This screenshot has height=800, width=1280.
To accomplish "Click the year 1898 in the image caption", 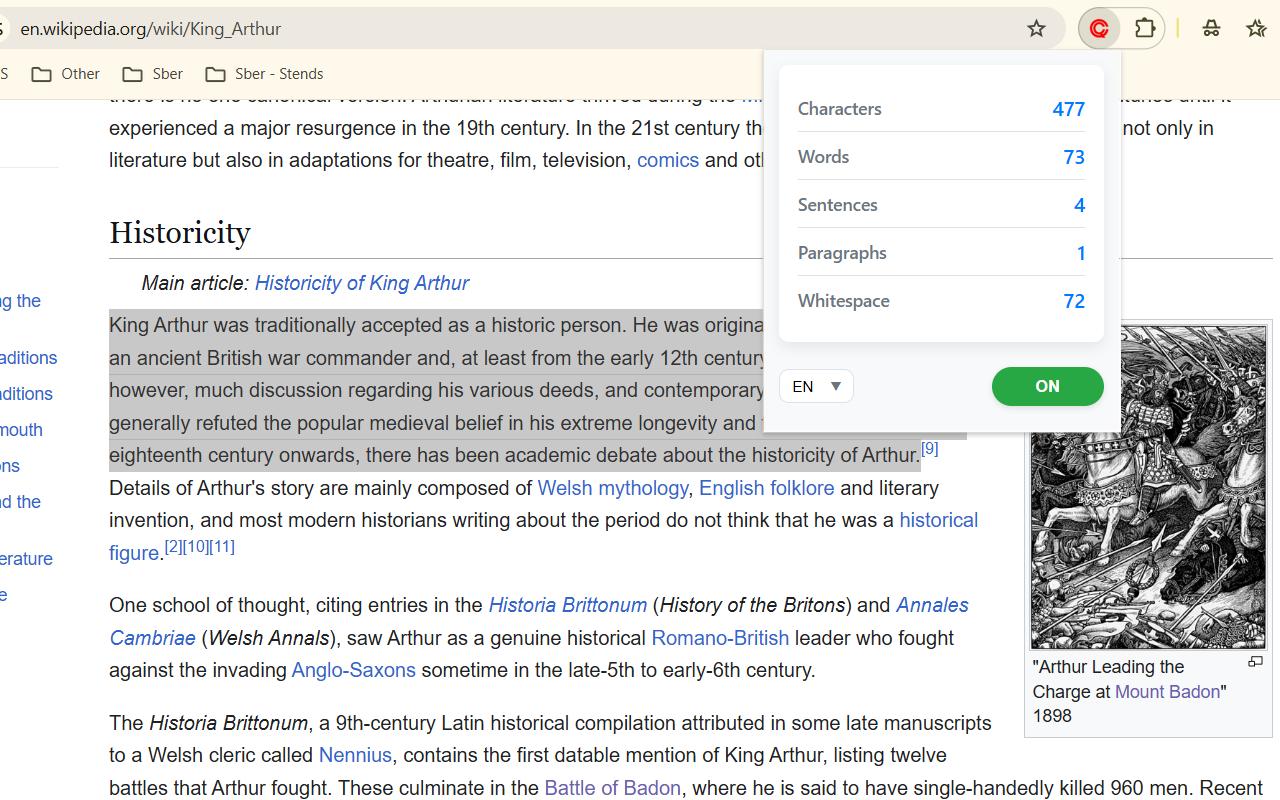I will [1052, 716].
